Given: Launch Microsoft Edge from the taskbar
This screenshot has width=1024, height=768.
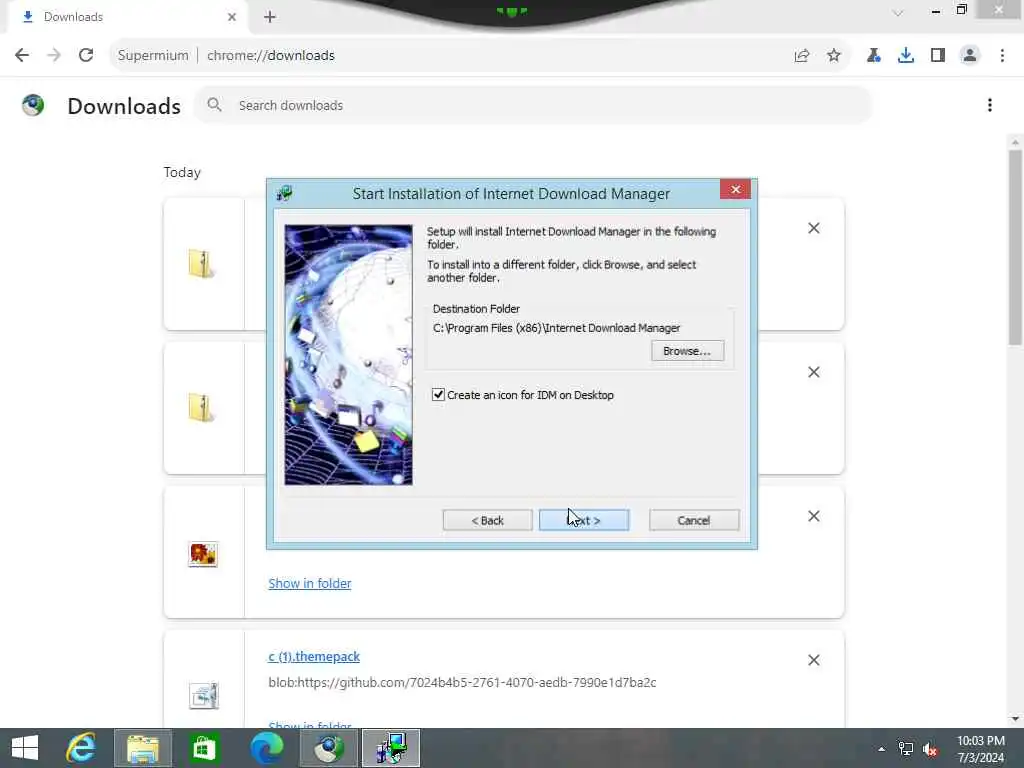Looking at the screenshot, I should pyautogui.click(x=266, y=748).
